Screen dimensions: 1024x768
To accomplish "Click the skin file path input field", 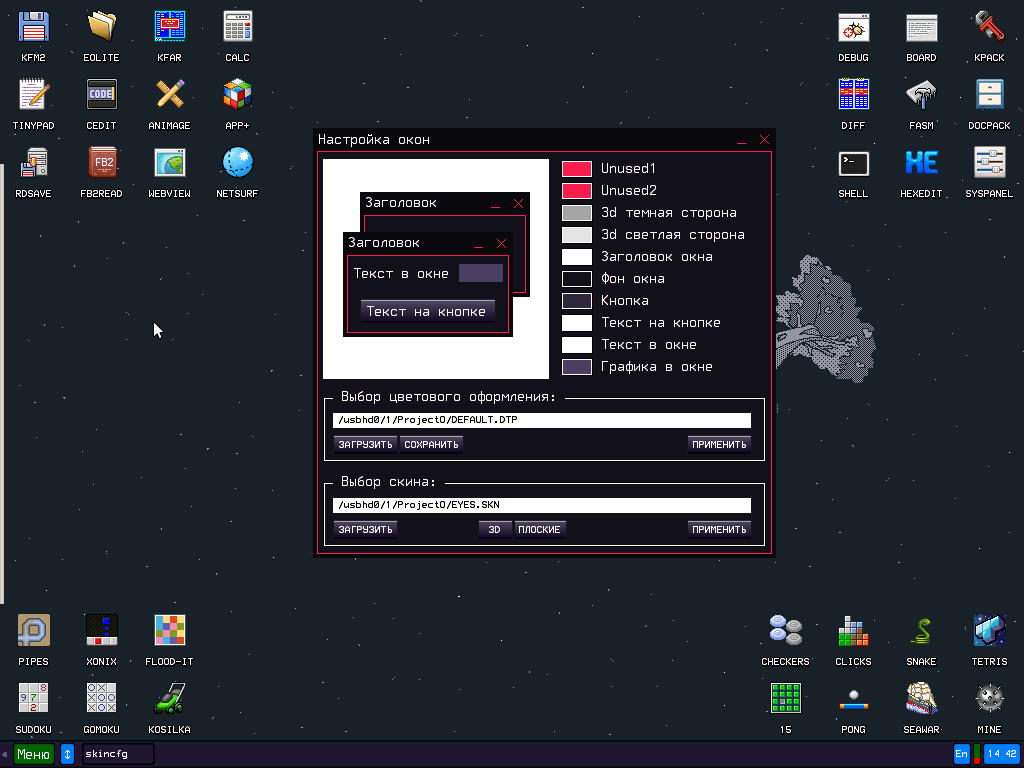I will click(x=540, y=504).
